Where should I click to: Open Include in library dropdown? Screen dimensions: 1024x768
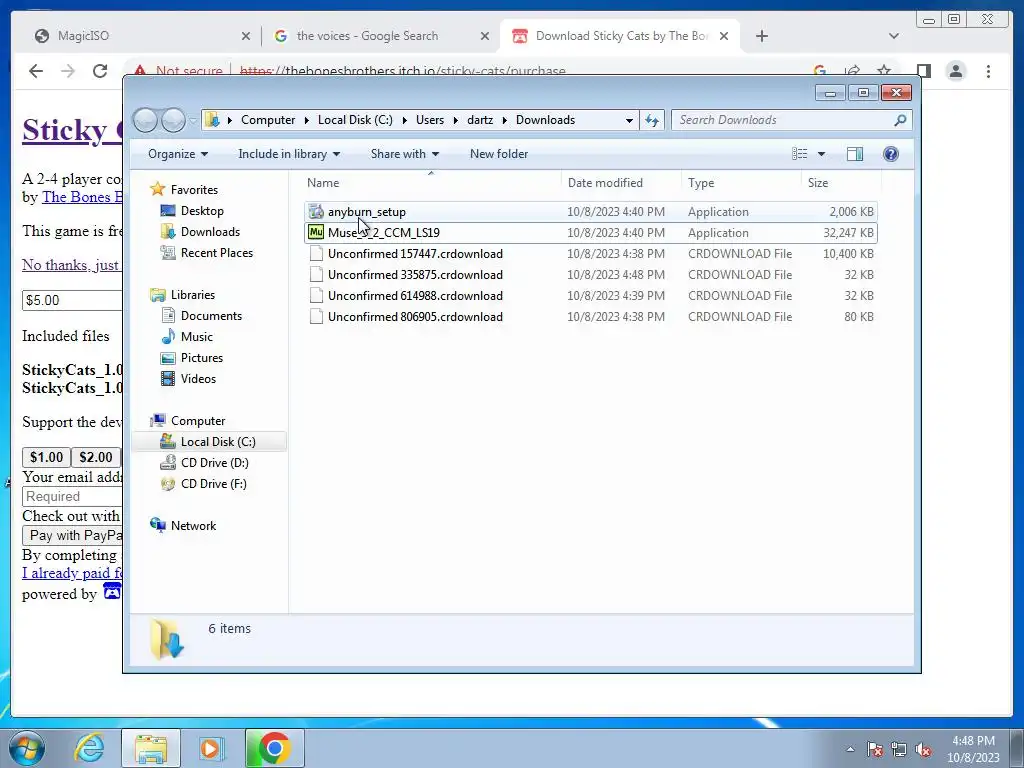289,153
